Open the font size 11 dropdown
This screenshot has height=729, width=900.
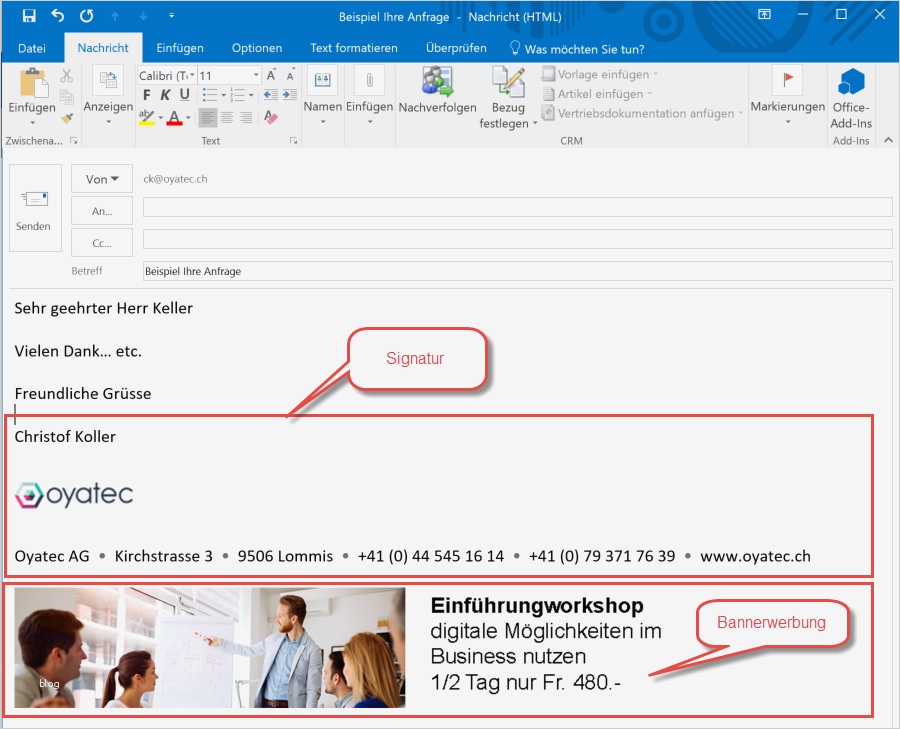coord(256,75)
